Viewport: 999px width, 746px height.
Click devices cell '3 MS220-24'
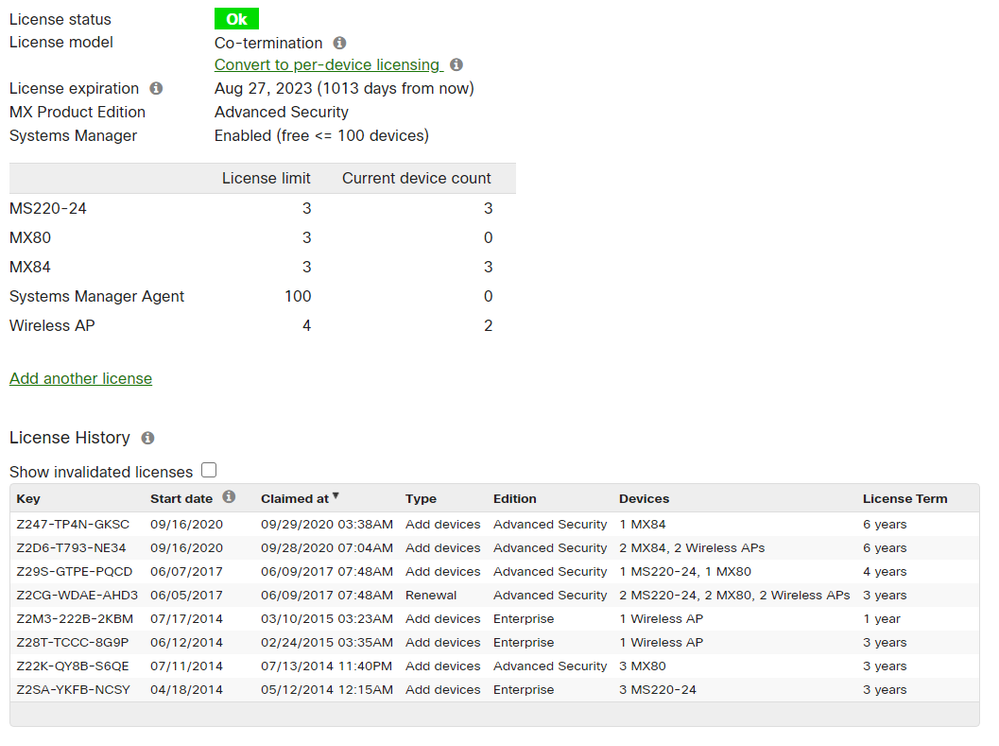pyautogui.click(x=658, y=689)
